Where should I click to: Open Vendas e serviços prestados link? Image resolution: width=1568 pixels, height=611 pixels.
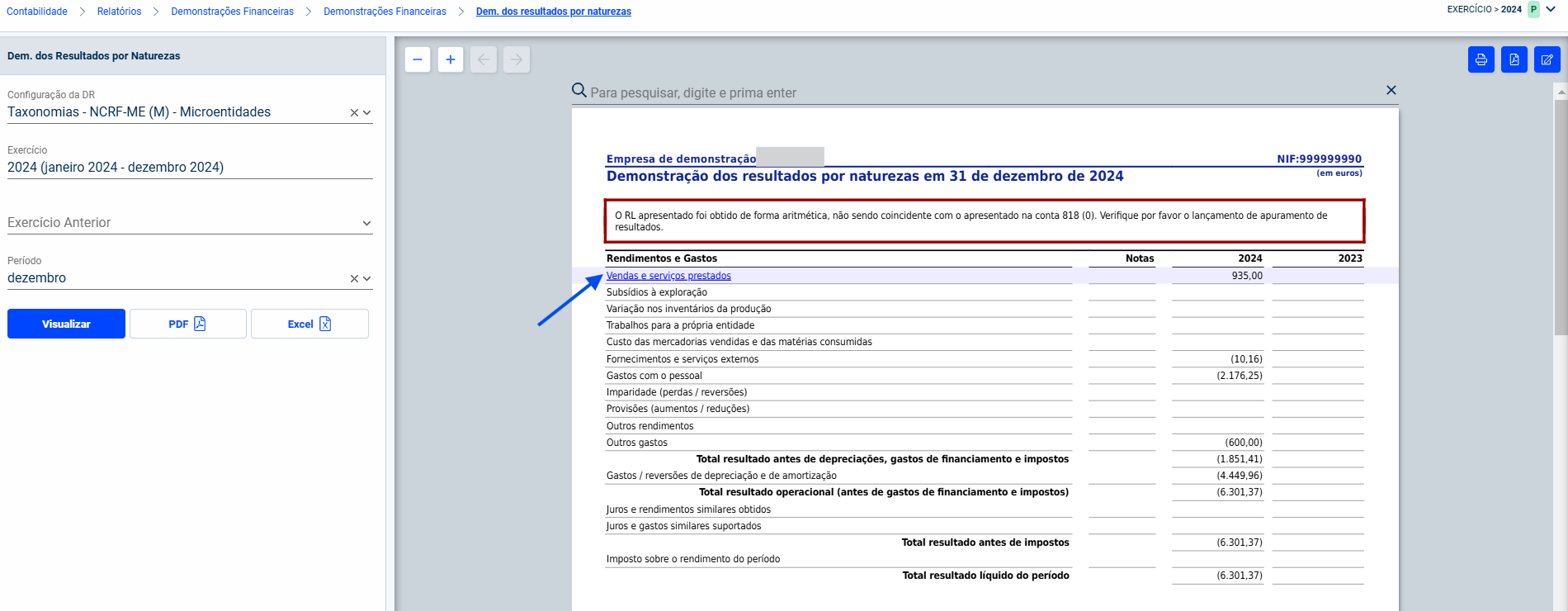[x=668, y=276]
